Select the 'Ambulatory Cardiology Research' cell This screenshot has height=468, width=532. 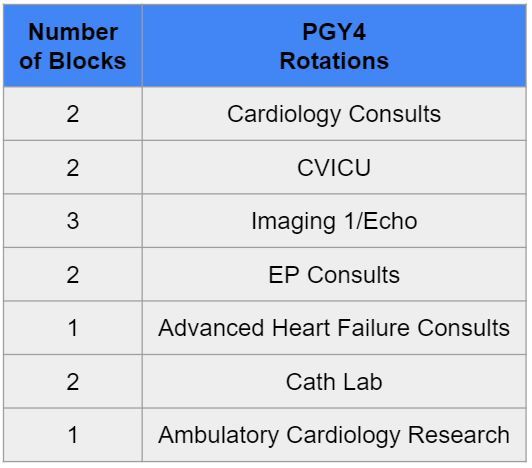point(334,435)
